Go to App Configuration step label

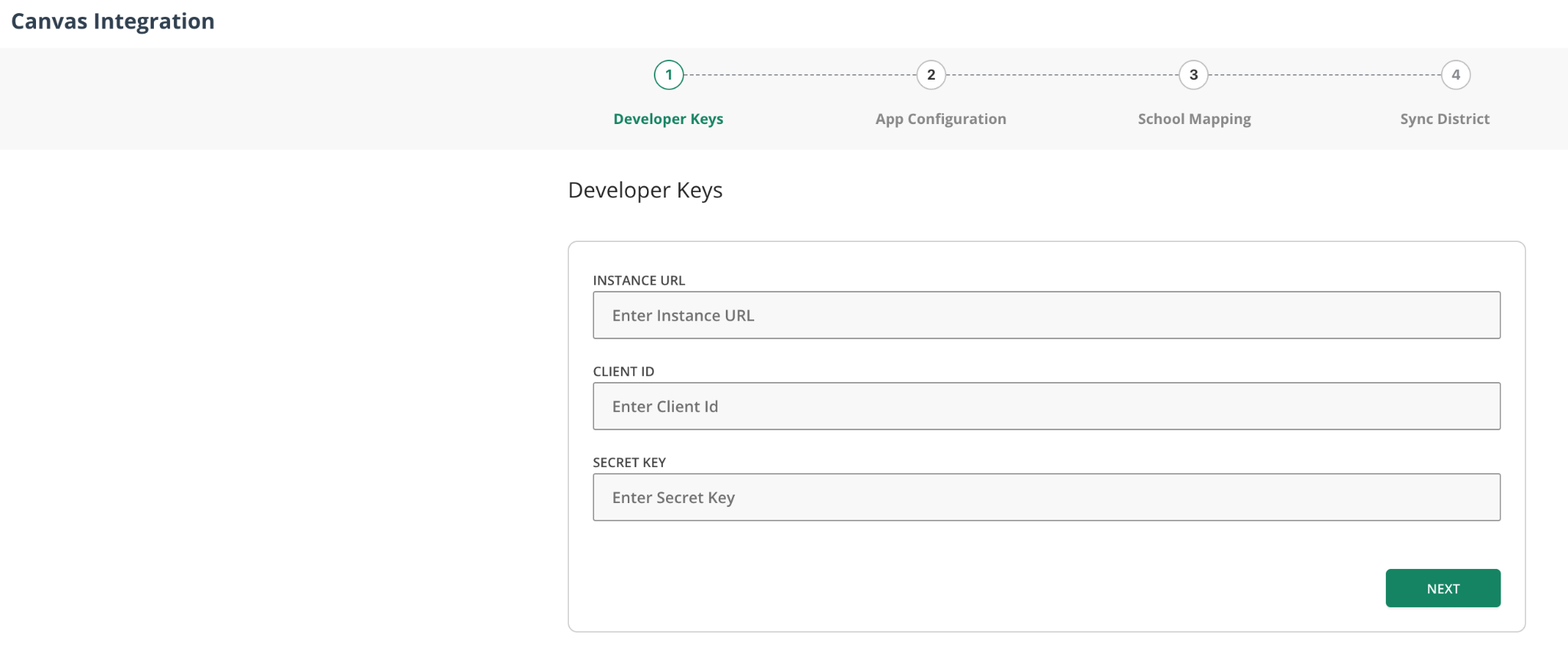tap(941, 119)
